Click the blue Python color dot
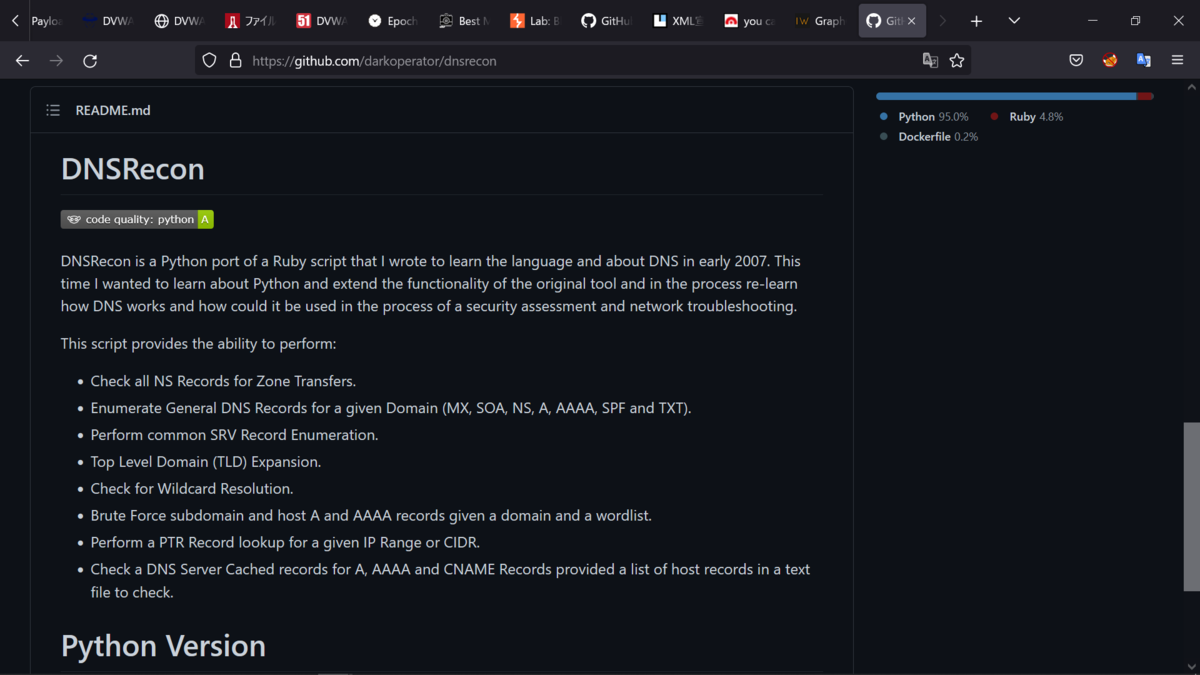The height and width of the screenshot is (675, 1200). [884, 117]
